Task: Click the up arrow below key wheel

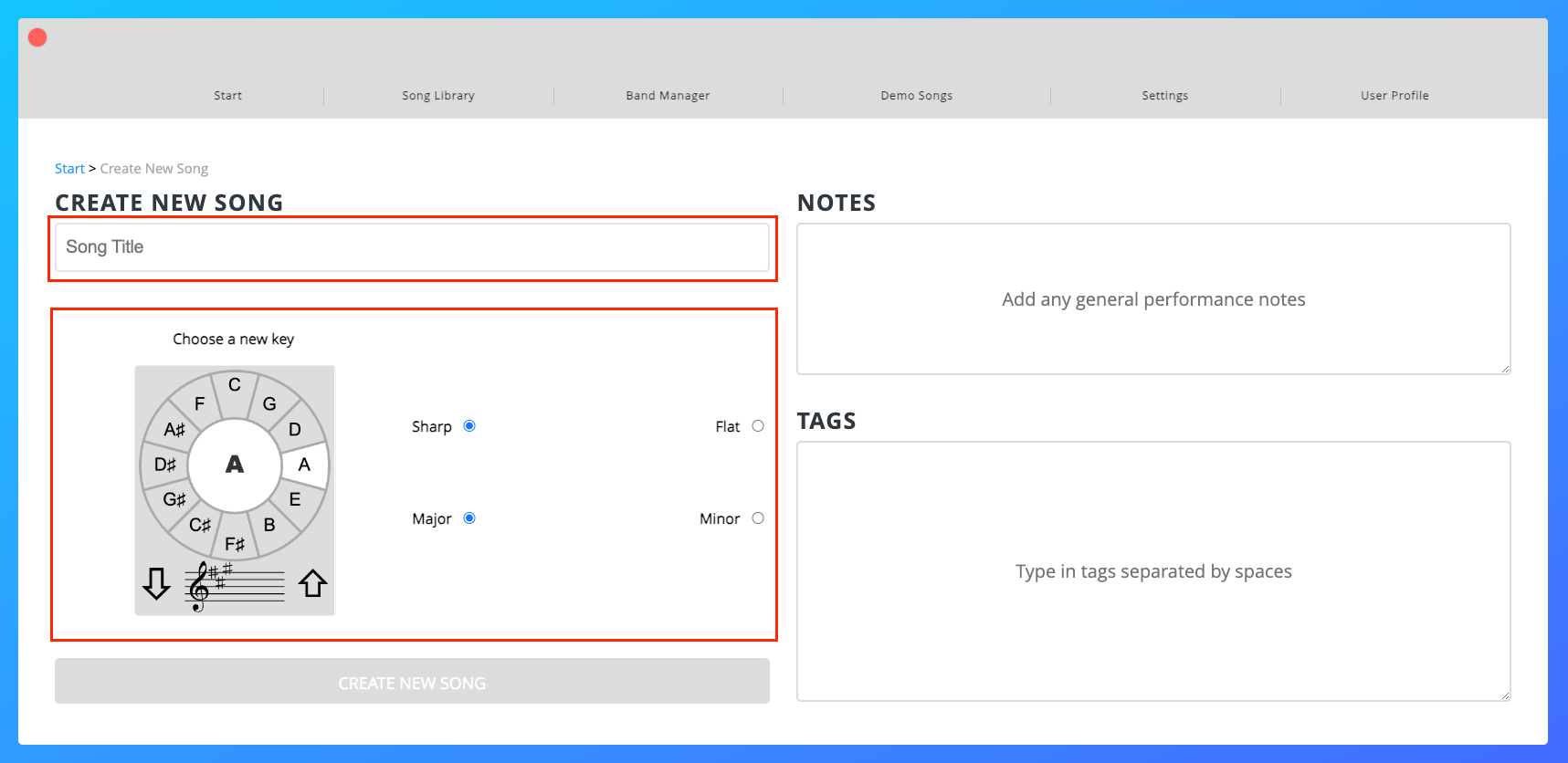Action: click(313, 583)
